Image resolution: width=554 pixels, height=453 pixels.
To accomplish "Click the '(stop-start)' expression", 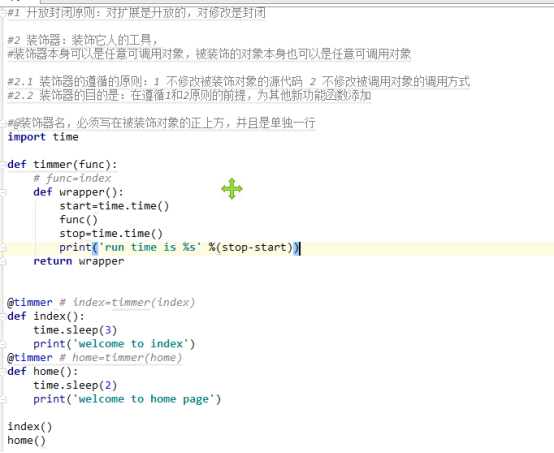I will 254,247.
